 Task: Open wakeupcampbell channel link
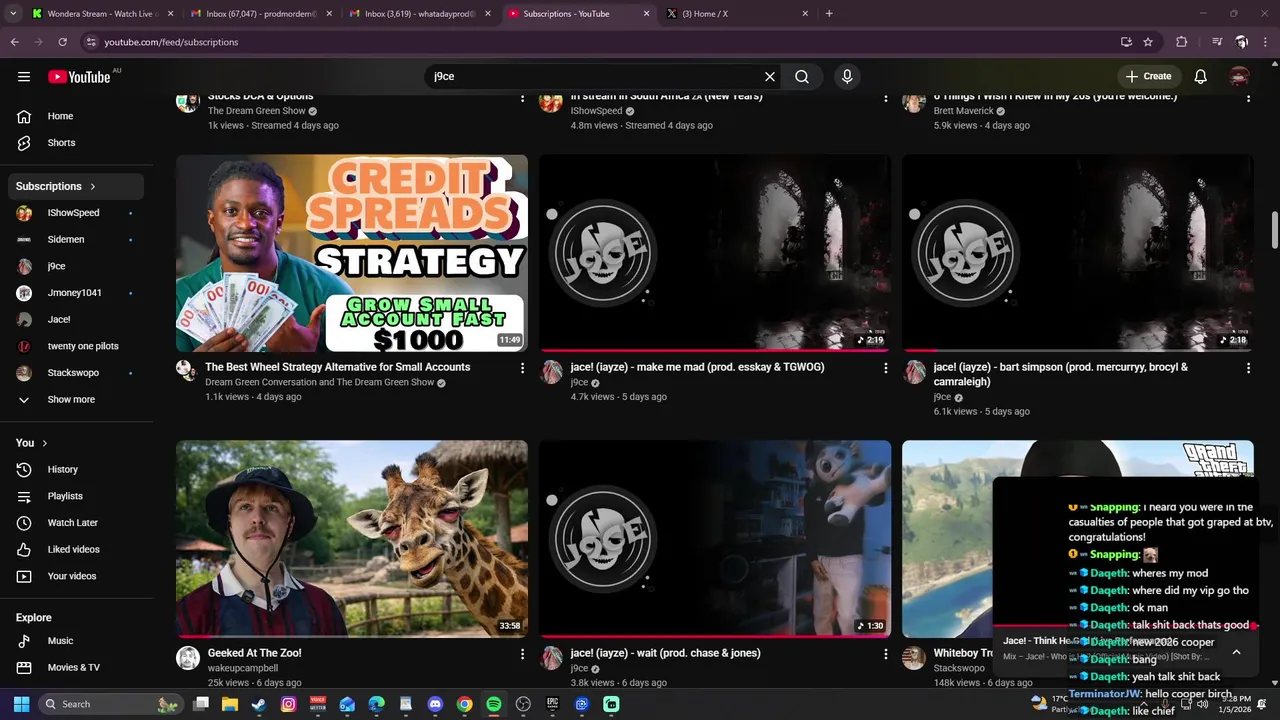click(243, 668)
